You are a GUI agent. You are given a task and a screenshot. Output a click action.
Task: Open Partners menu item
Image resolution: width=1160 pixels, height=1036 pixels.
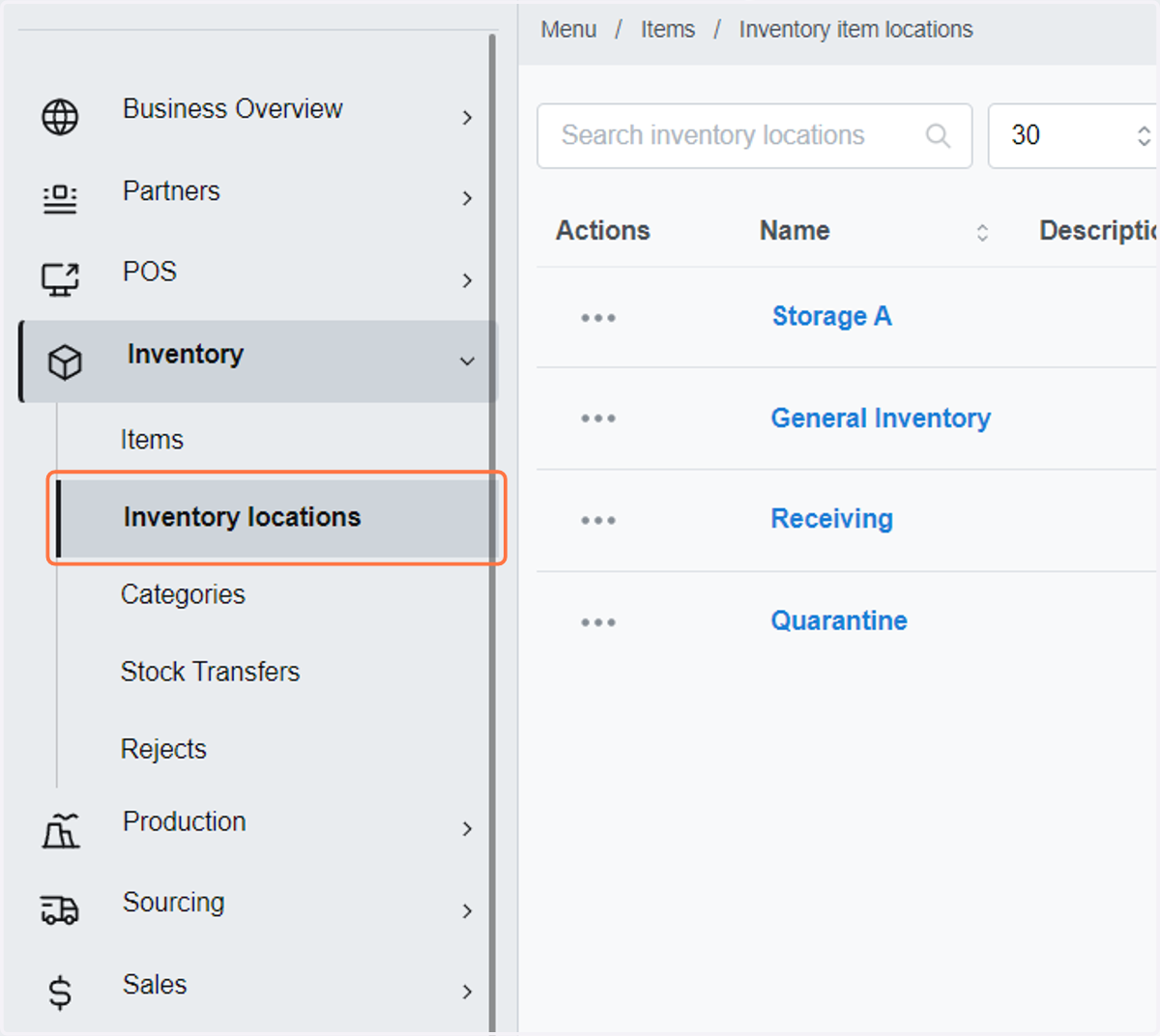pyautogui.click(x=171, y=191)
